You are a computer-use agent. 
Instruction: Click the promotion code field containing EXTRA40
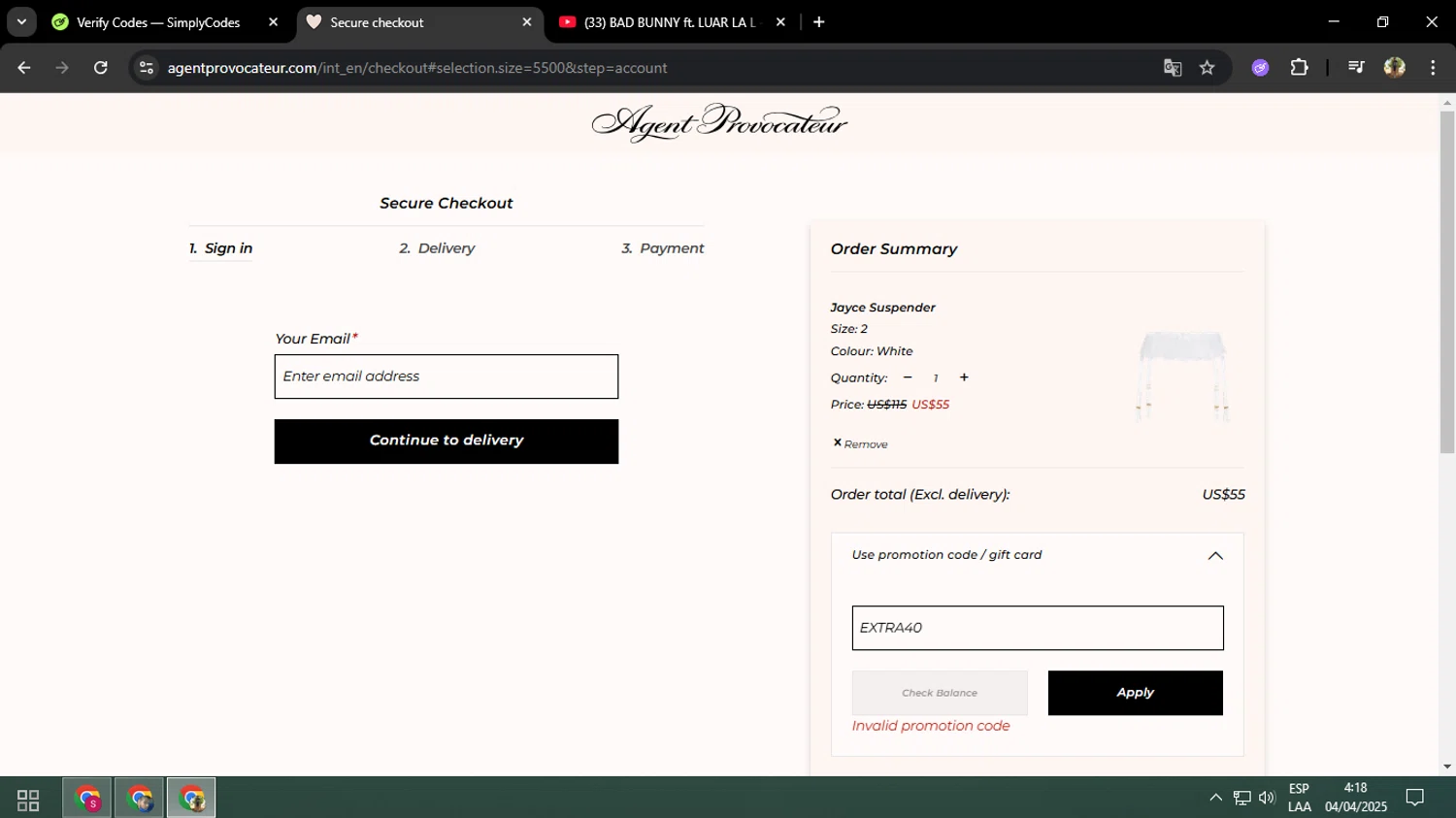pyautogui.click(x=1038, y=628)
